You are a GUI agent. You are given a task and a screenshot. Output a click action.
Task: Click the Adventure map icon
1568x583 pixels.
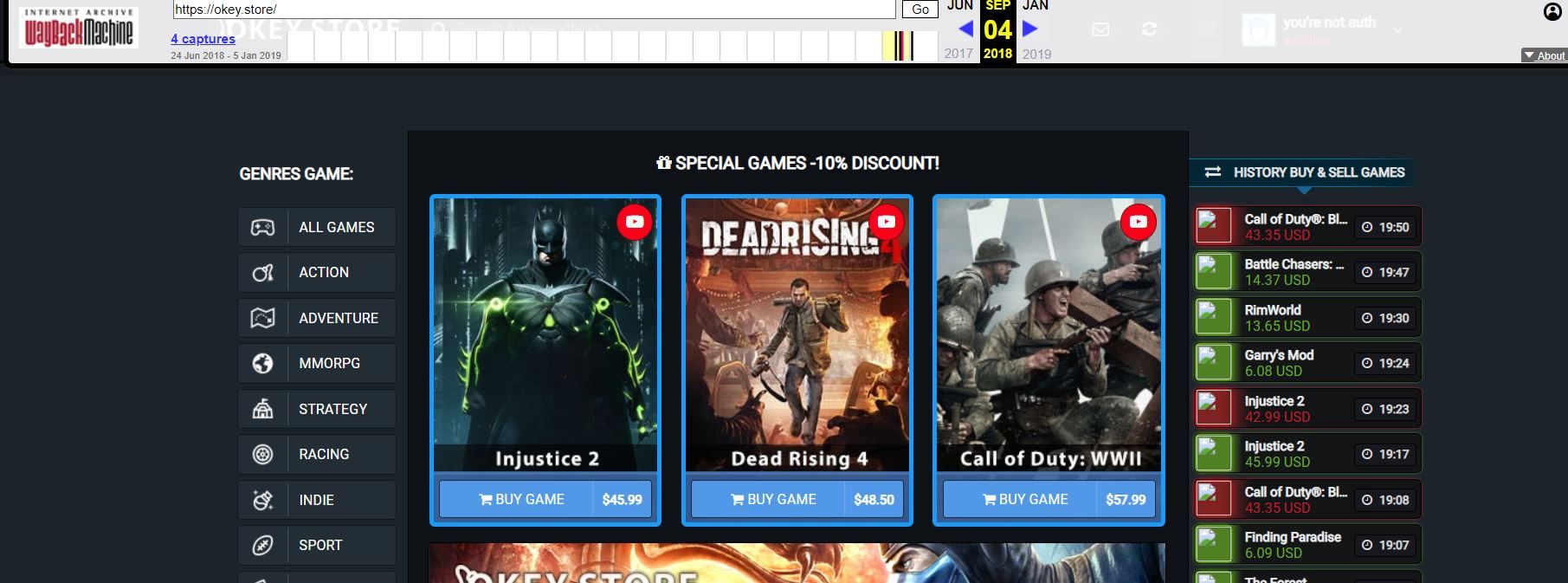[x=262, y=318]
